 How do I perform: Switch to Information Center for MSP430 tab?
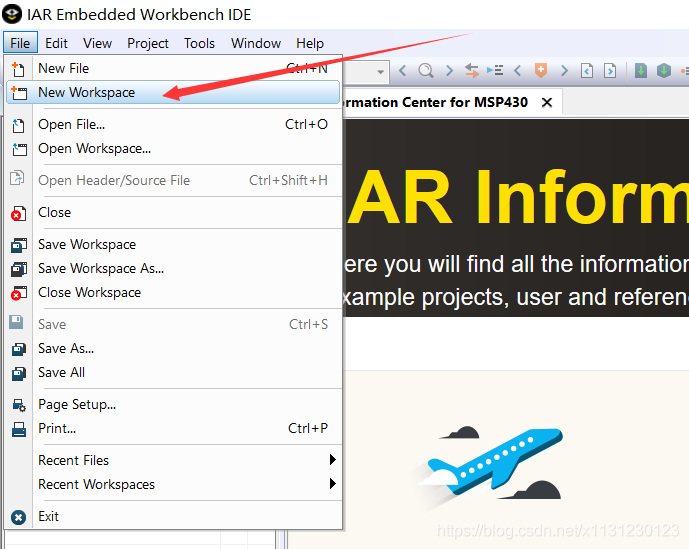[x=435, y=102]
